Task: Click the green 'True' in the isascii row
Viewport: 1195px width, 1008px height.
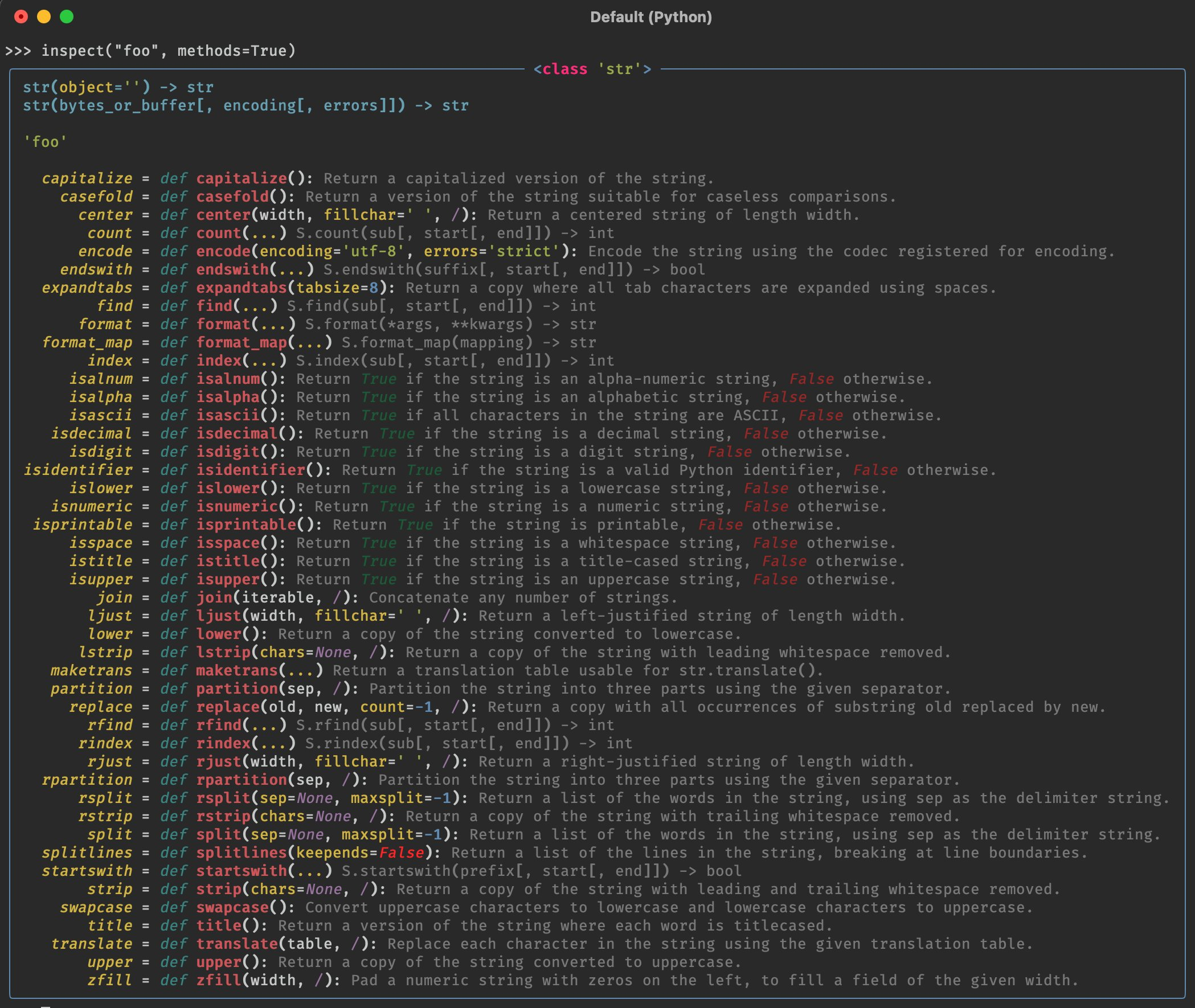Action: tap(378, 415)
